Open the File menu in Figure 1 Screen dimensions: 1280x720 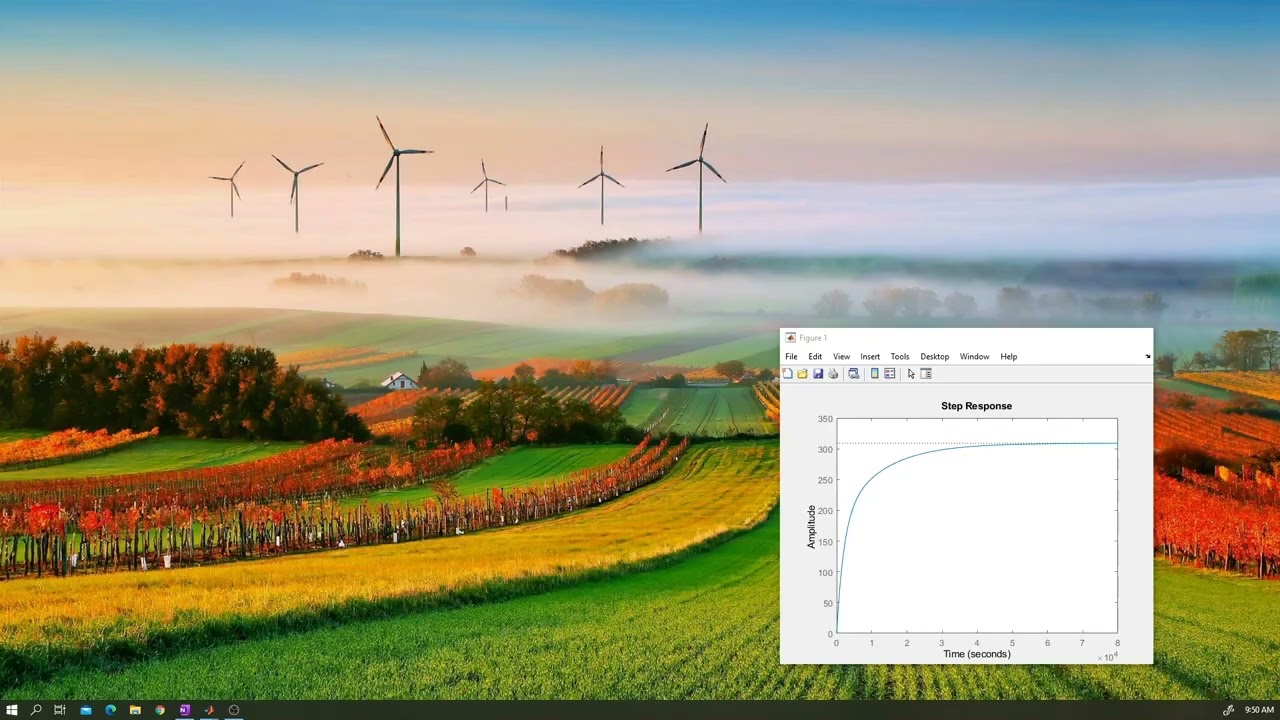(x=791, y=357)
